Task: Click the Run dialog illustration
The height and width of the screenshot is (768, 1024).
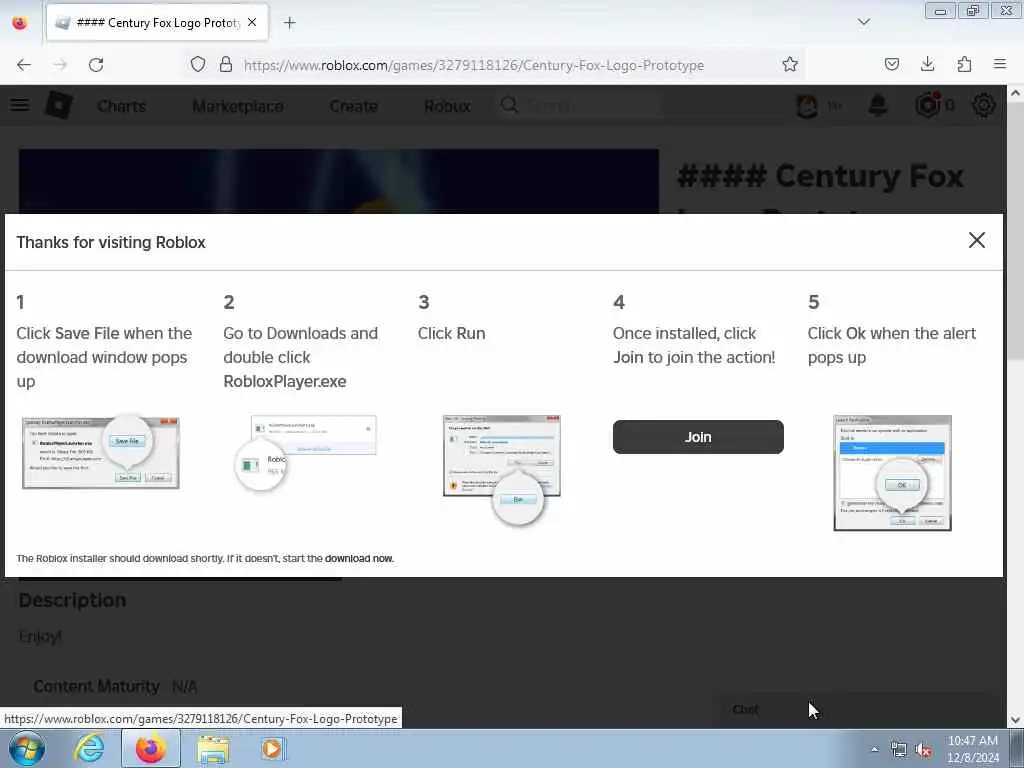Action: (x=502, y=469)
